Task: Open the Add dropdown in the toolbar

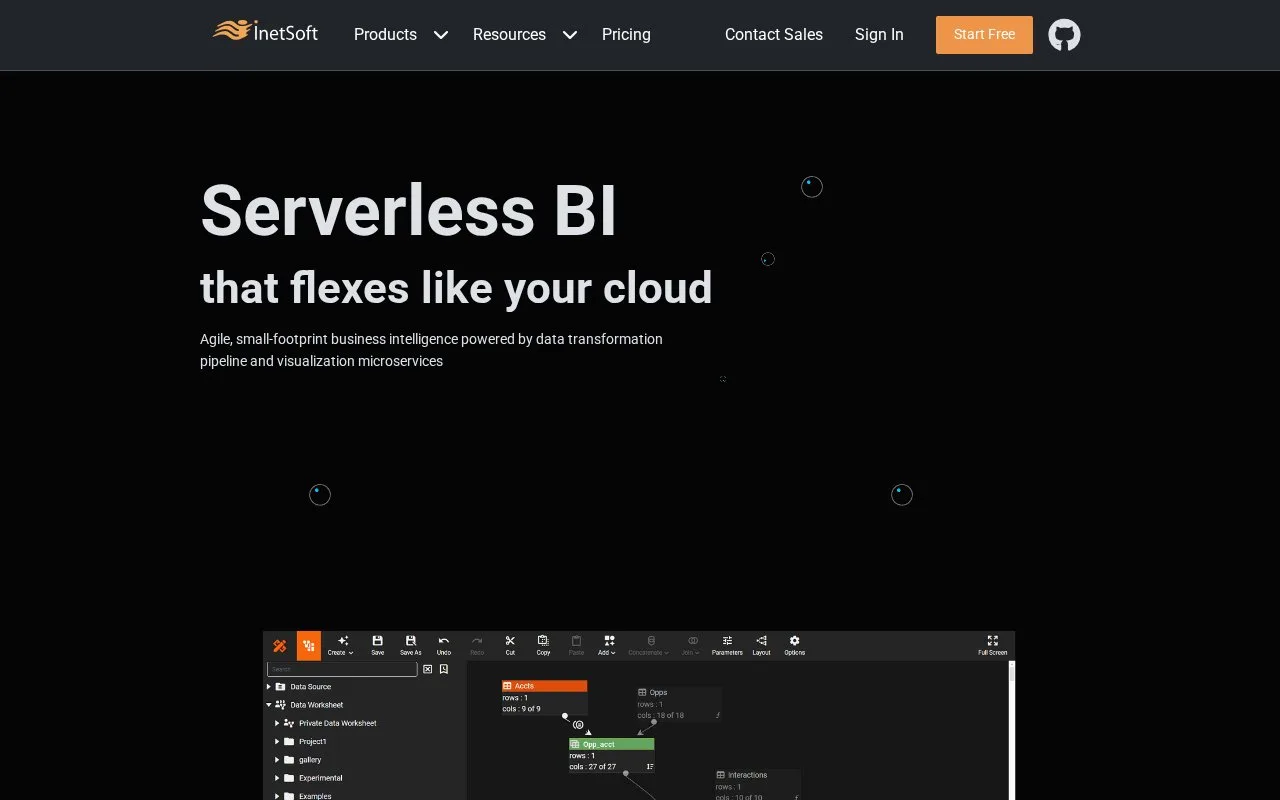Action: point(608,645)
